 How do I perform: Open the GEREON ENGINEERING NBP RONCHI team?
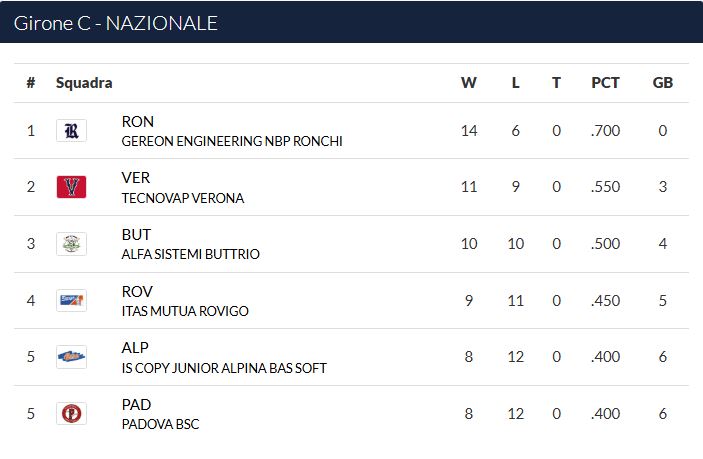click(x=232, y=141)
